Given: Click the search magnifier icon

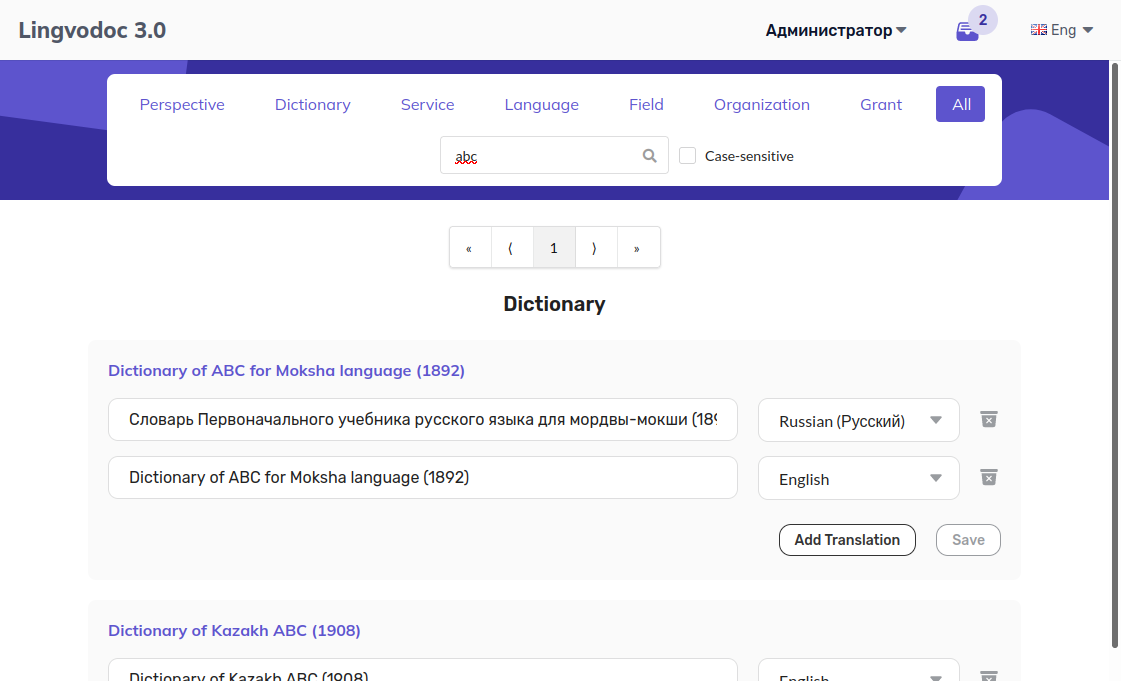Looking at the screenshot, I should pyautogui.click(x=649, y=155).
